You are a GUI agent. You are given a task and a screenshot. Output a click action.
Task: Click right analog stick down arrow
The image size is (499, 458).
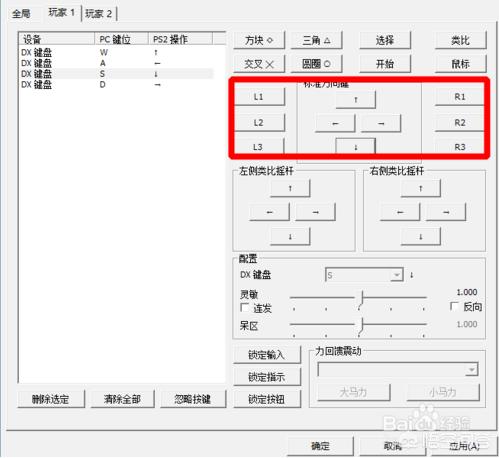click(x=421, y=236)
